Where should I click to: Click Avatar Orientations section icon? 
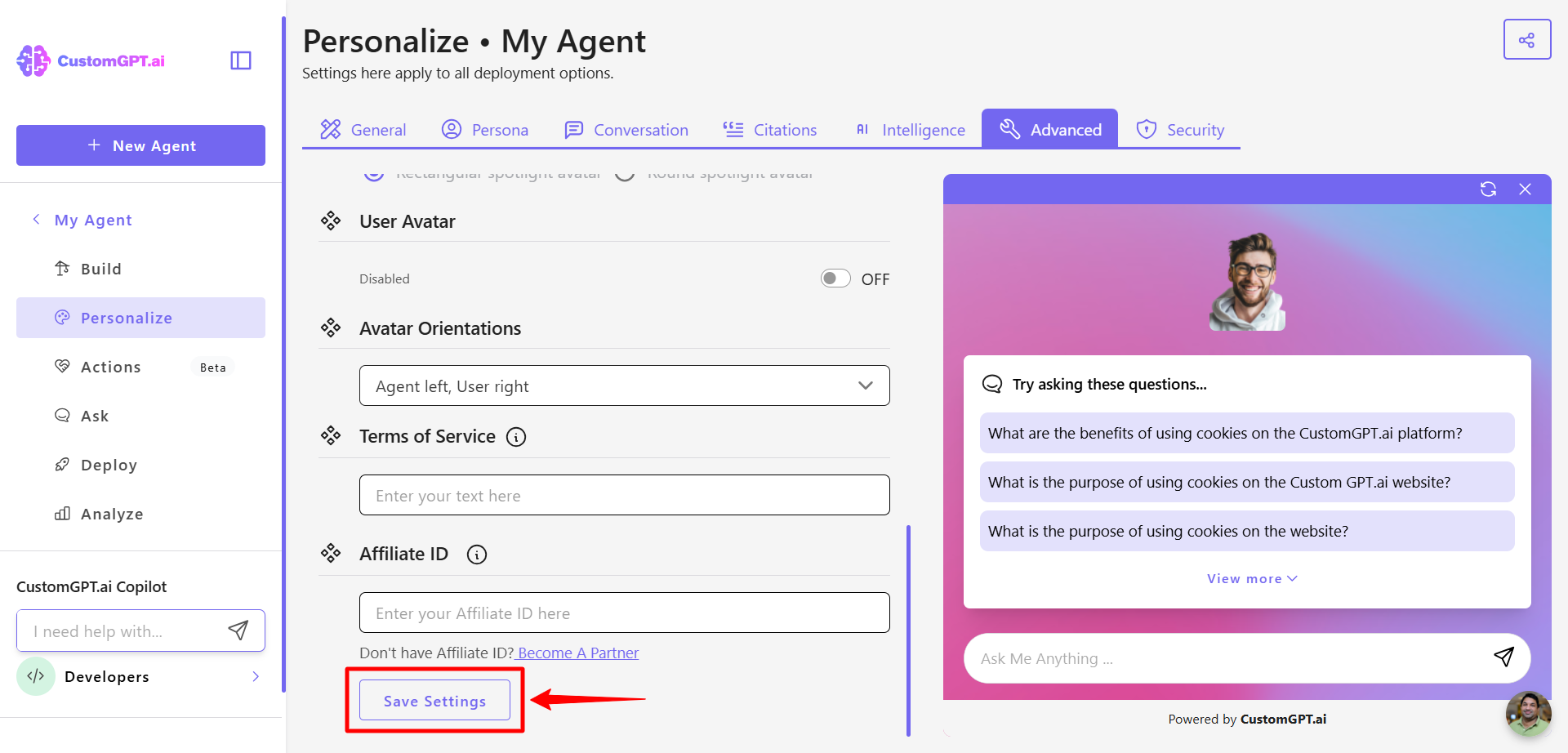(x=331, y=327)
